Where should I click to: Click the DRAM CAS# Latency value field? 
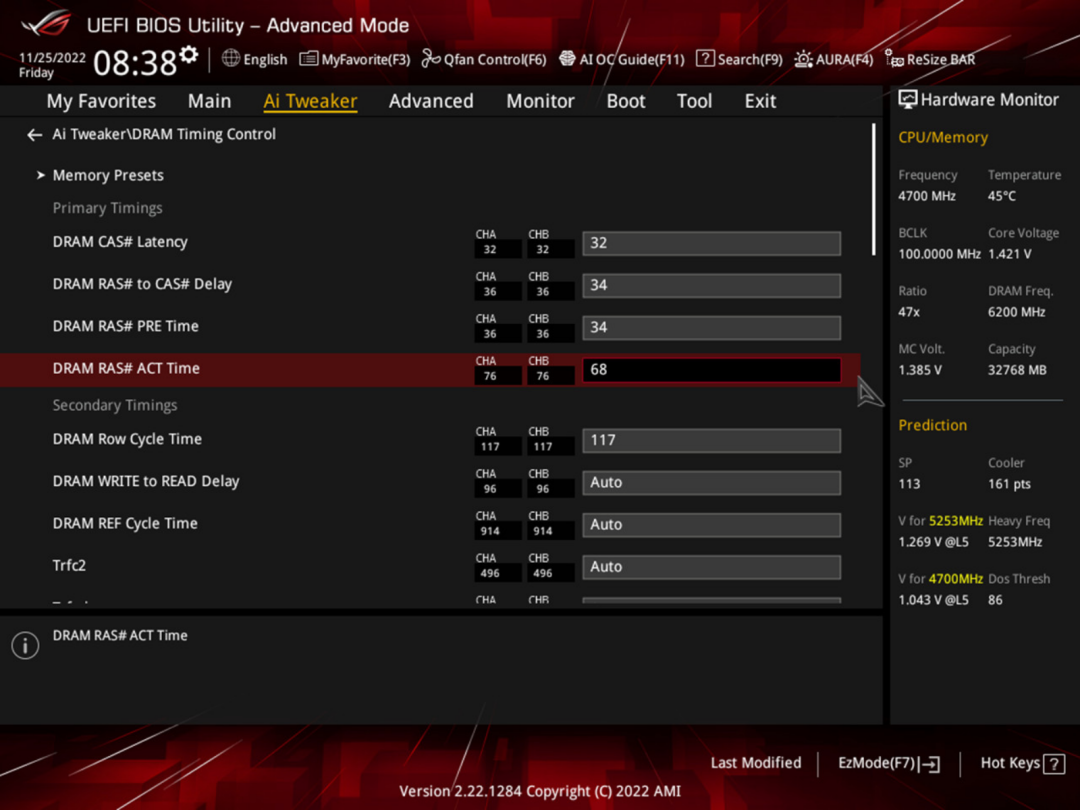point(712,243)
